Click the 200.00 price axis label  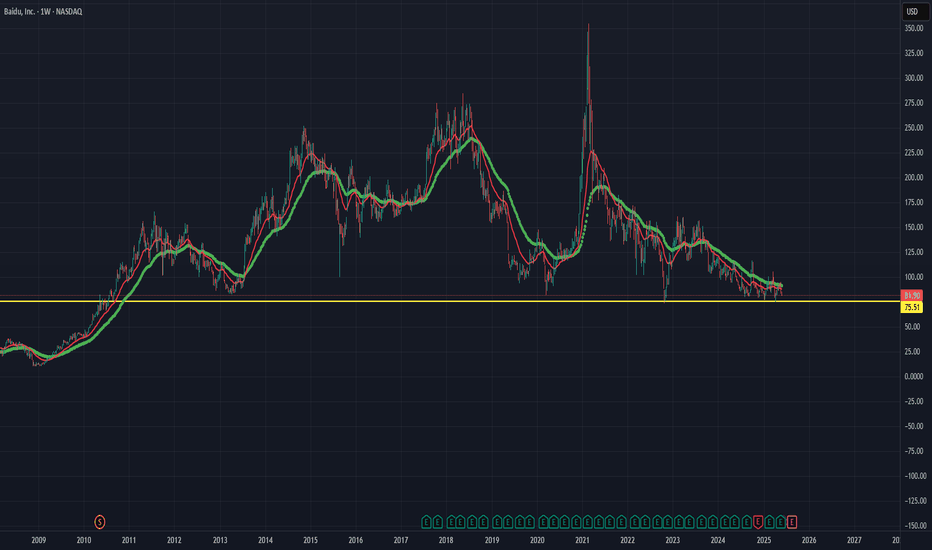click(x=914, y=178)
